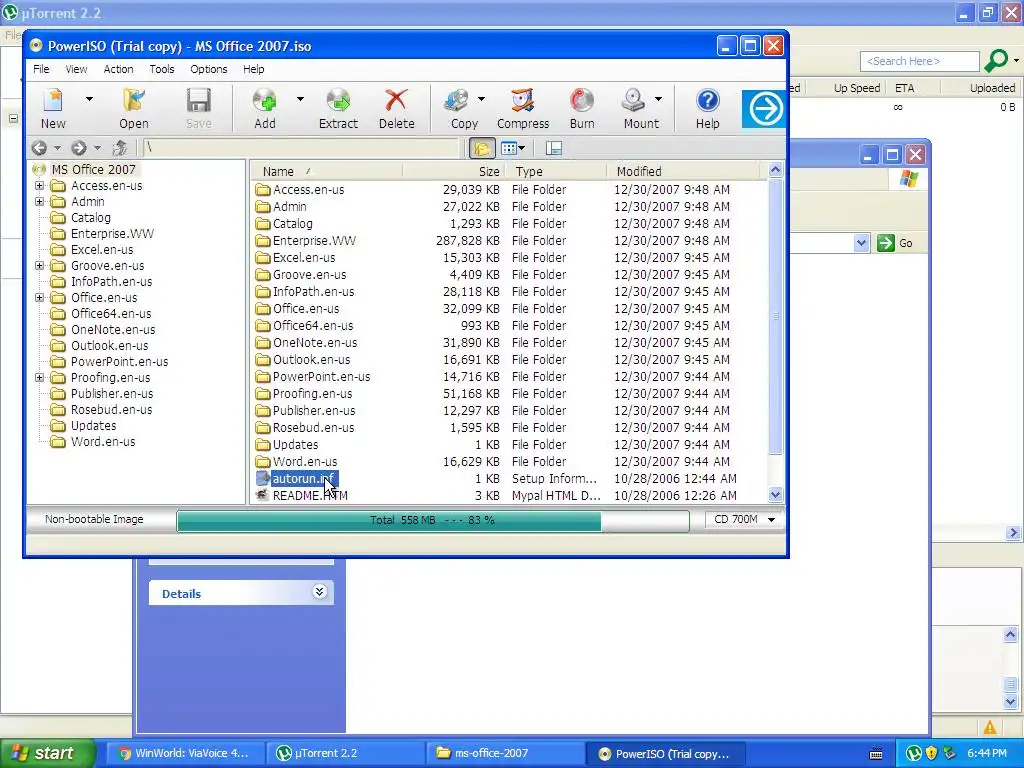Click the Add files toolbar icon

click(x=264, y=108)
